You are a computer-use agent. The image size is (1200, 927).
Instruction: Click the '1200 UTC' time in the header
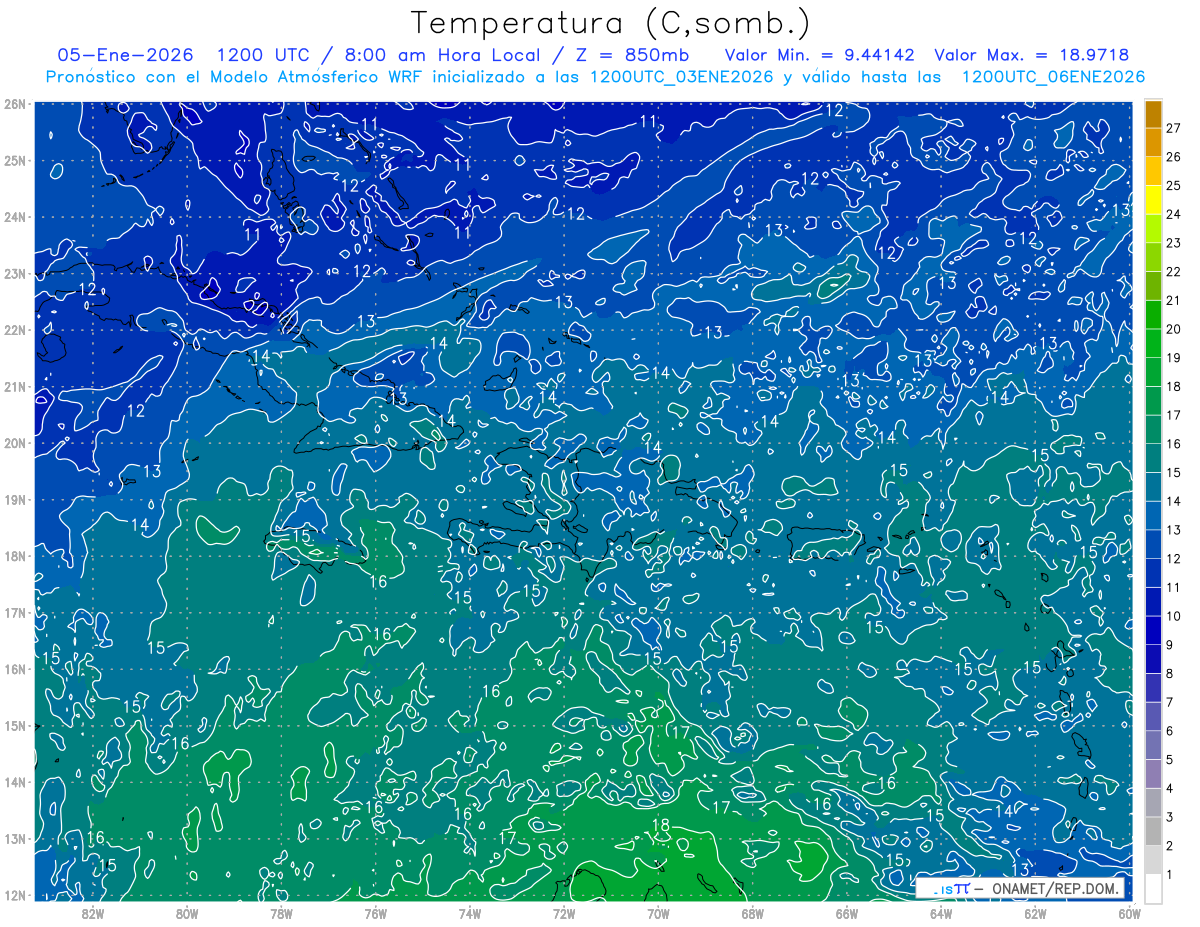point(262,56)
